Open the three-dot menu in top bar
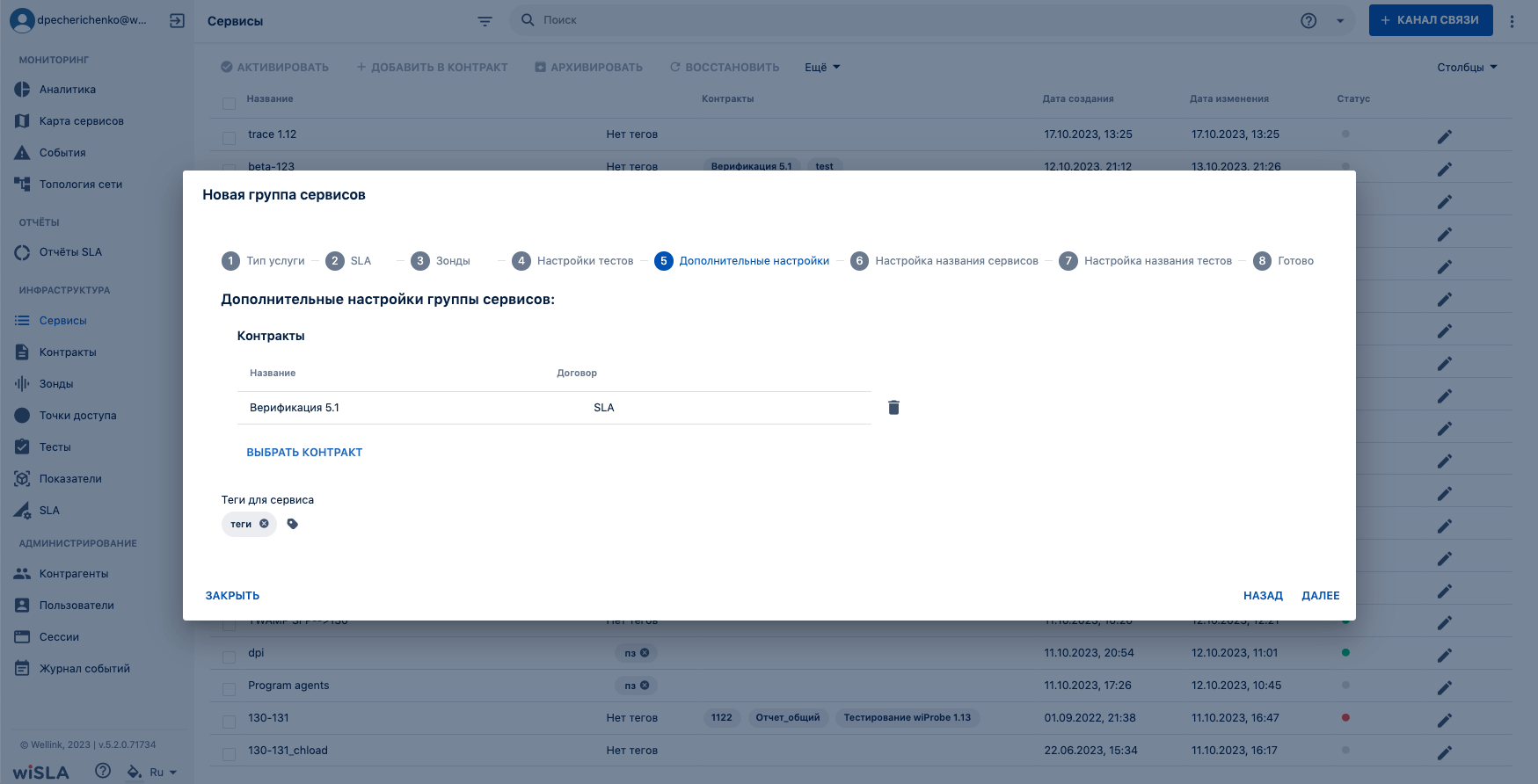This screenshot has height=784, width=1538. (1512, 21)
